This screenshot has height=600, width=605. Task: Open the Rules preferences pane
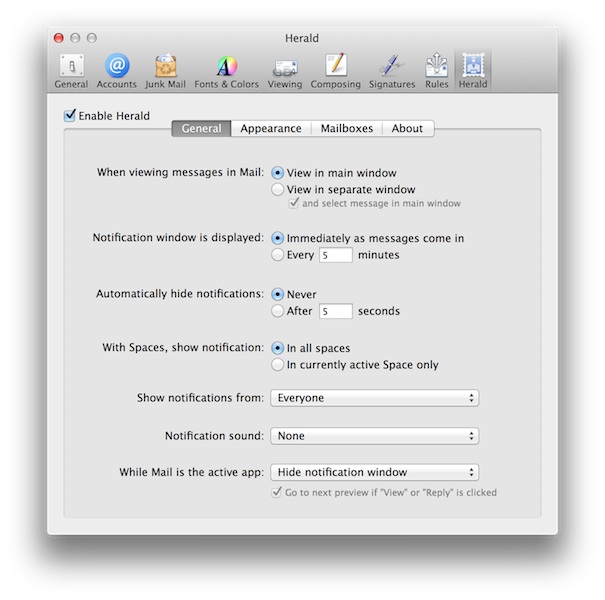(436, 69)
